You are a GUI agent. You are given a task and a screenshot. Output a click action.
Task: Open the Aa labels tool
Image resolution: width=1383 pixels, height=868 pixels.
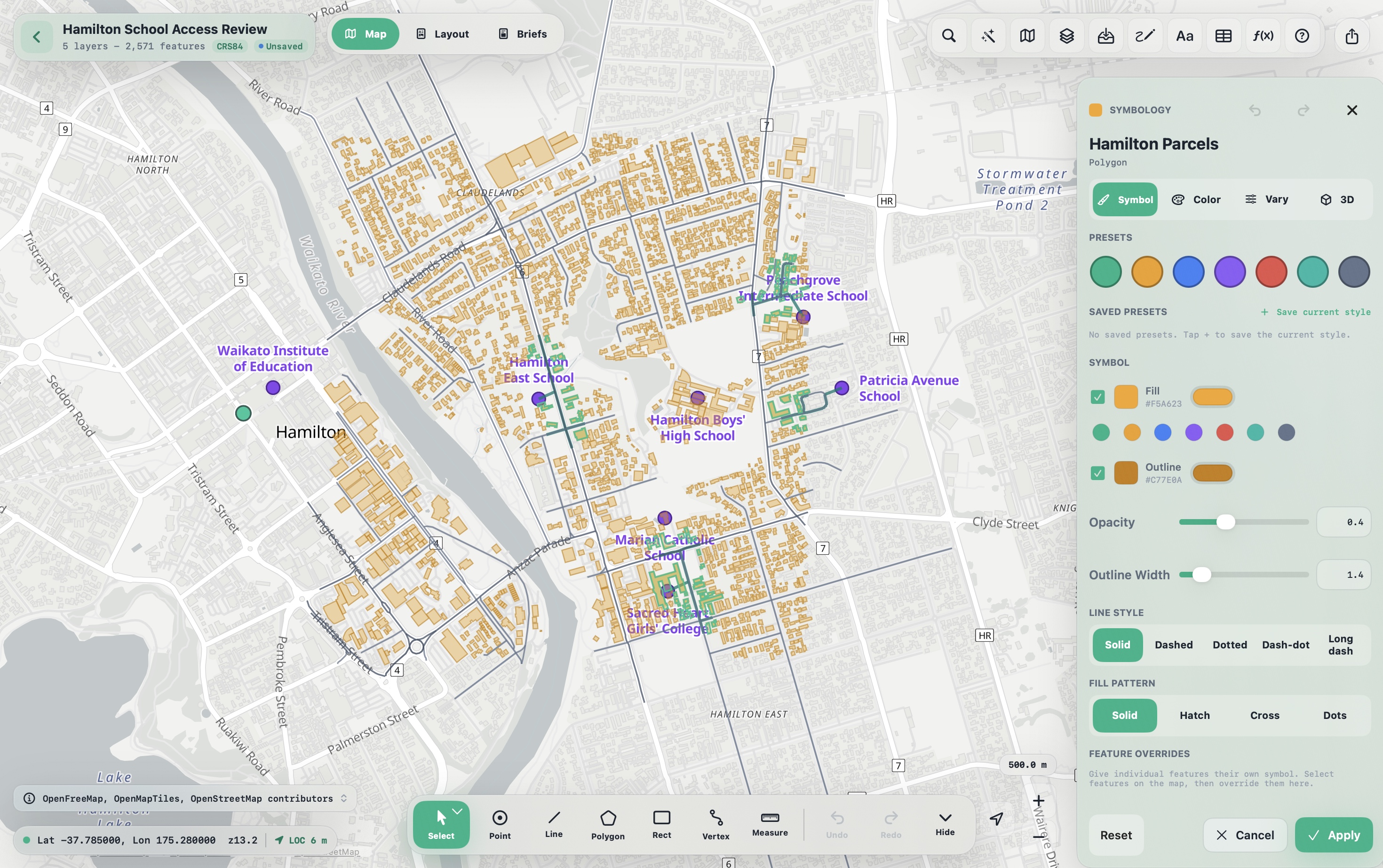pyautogui.click(x=1184, y=36)
